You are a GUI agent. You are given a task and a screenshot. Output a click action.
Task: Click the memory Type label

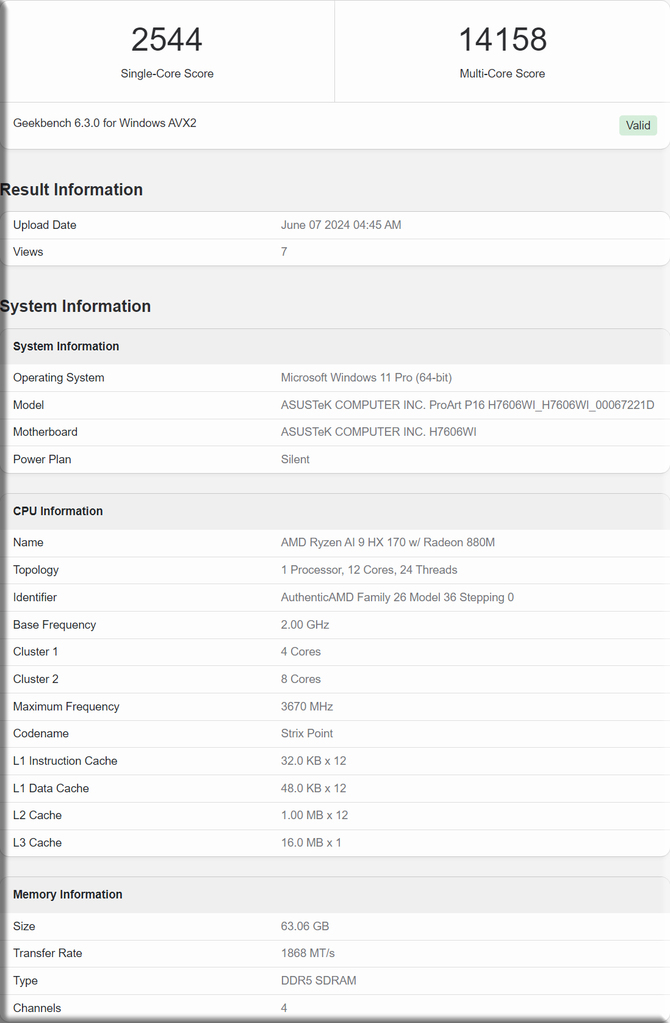25,981
